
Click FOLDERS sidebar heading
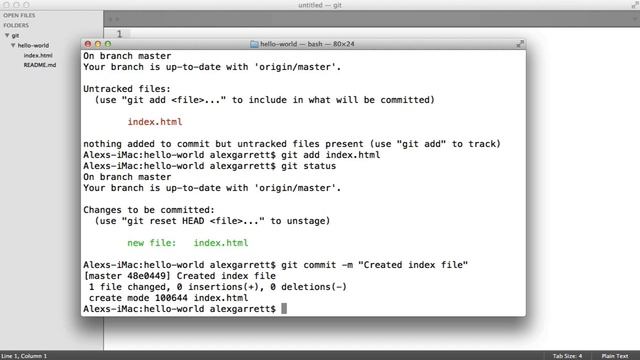point(16,25)
